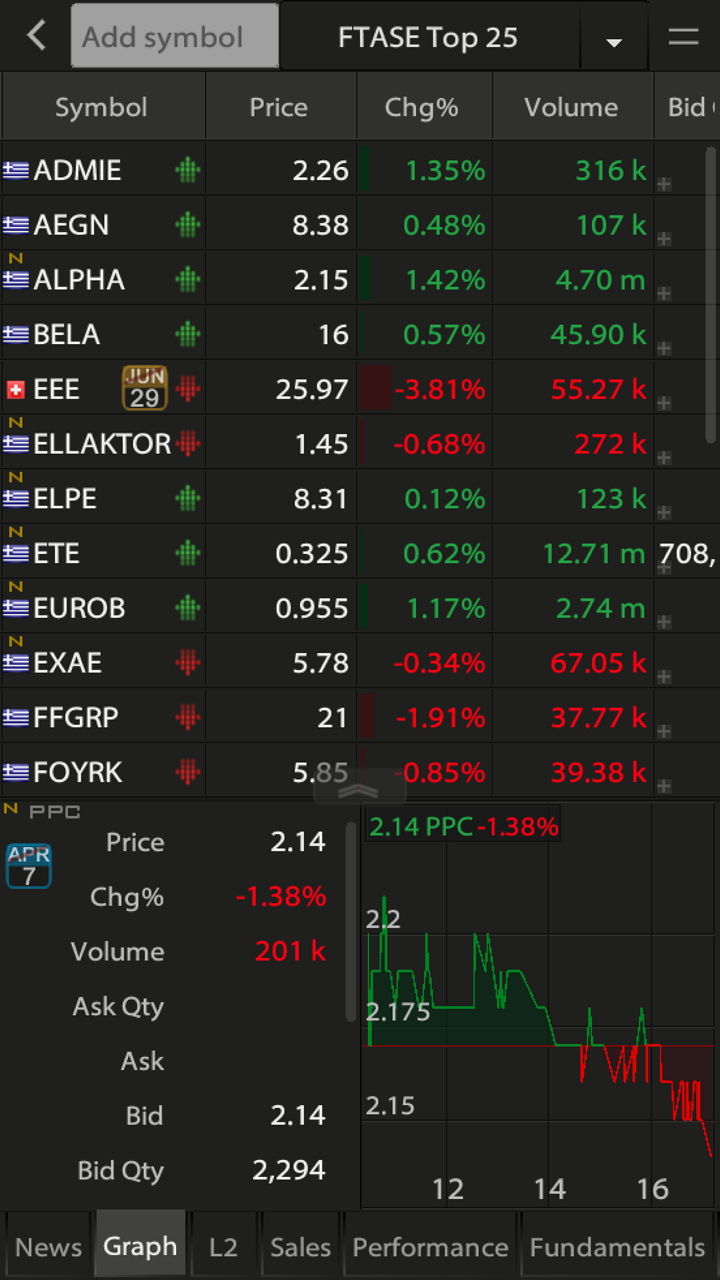Screen dimensions: 720x1280
Task: Sort by the Volume column header
Action: point(571,107)
